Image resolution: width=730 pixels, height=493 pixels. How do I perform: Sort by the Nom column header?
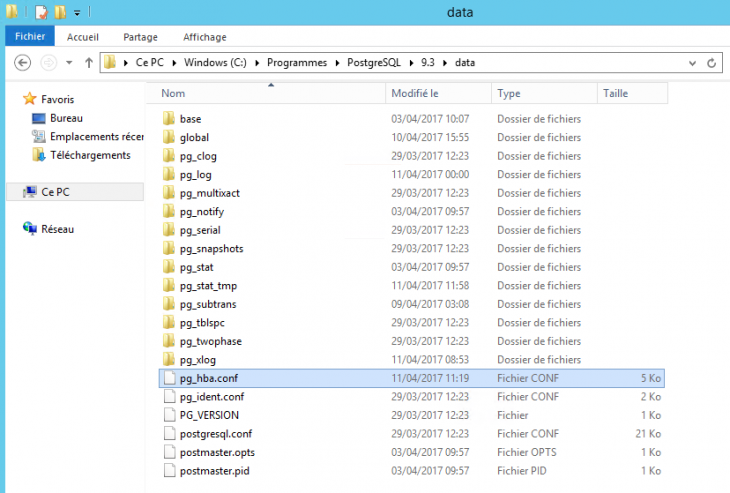click(x=266, y=93)
